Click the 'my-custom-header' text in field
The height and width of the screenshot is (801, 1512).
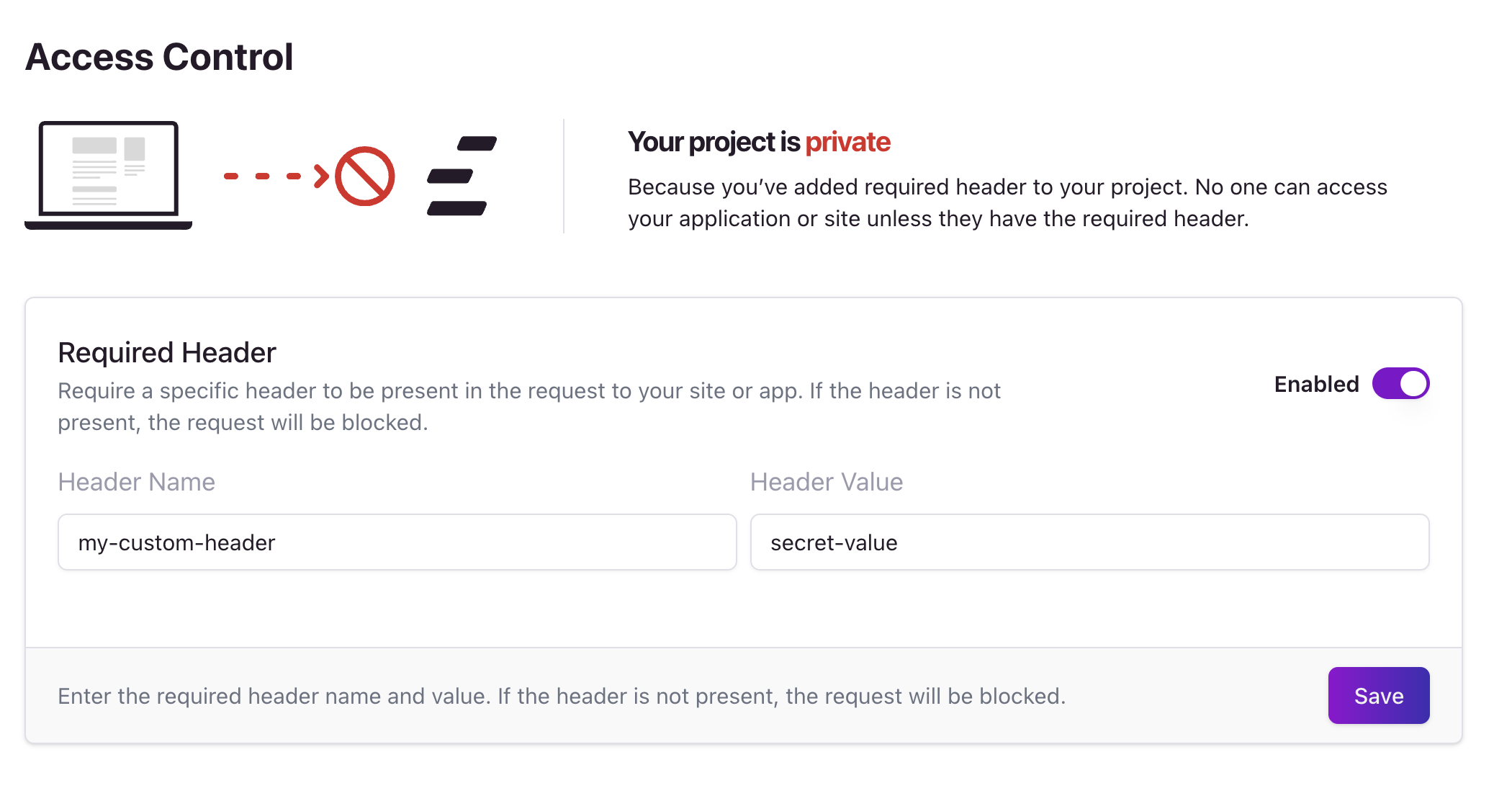click(x=177, y=542)
